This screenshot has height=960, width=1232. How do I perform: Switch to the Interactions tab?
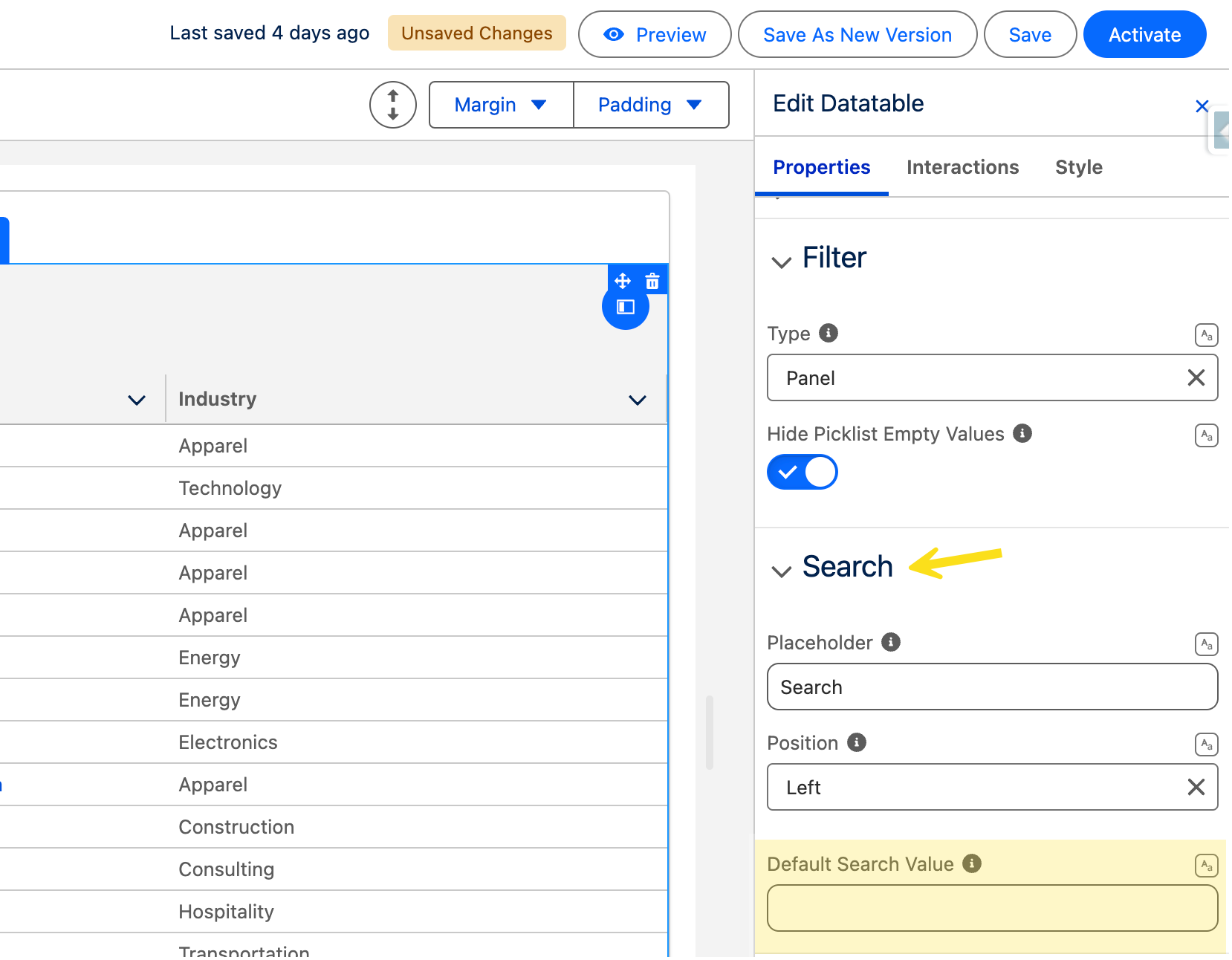[x=962, y=167]
